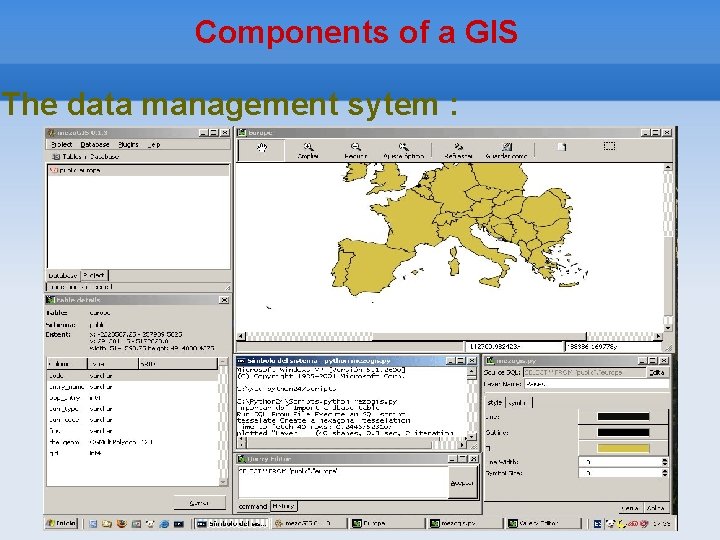Click the Refrescar refresh map tool

click(458, 150)
